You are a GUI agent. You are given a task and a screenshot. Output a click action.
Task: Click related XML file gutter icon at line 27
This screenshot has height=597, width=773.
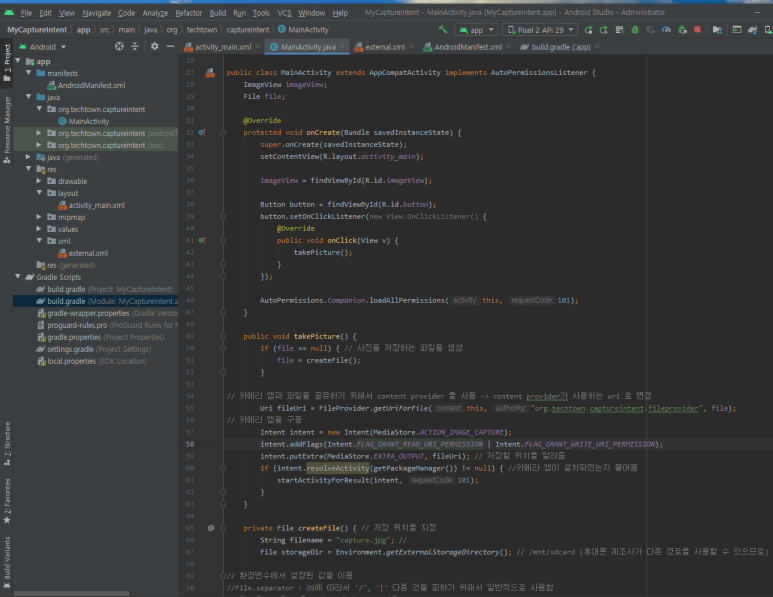click(210, 73)
